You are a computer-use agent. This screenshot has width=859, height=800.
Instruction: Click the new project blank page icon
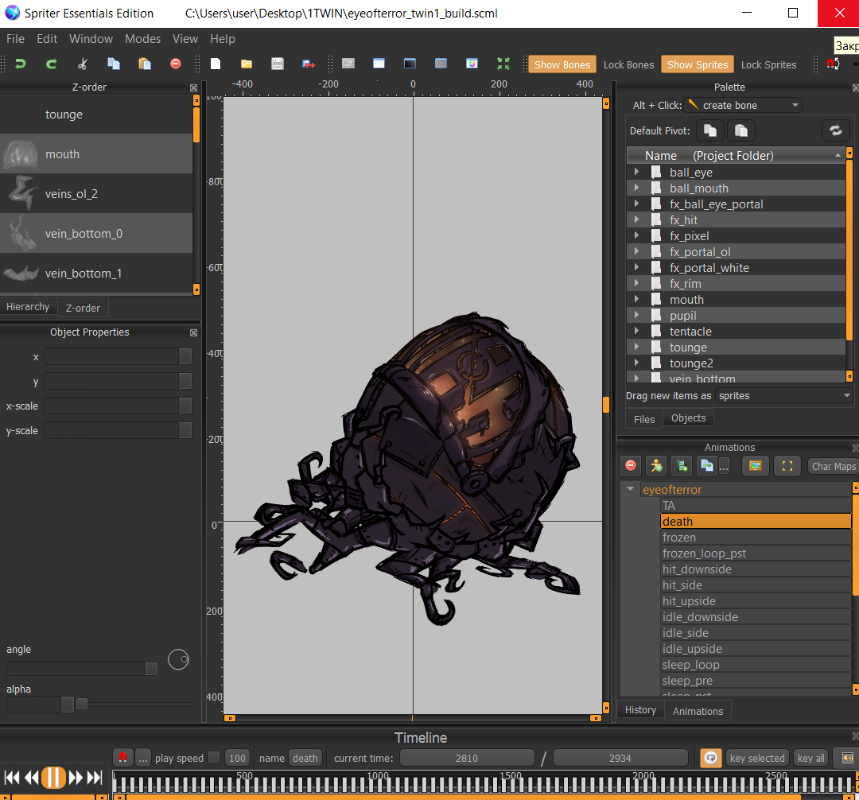pos(215,64)
